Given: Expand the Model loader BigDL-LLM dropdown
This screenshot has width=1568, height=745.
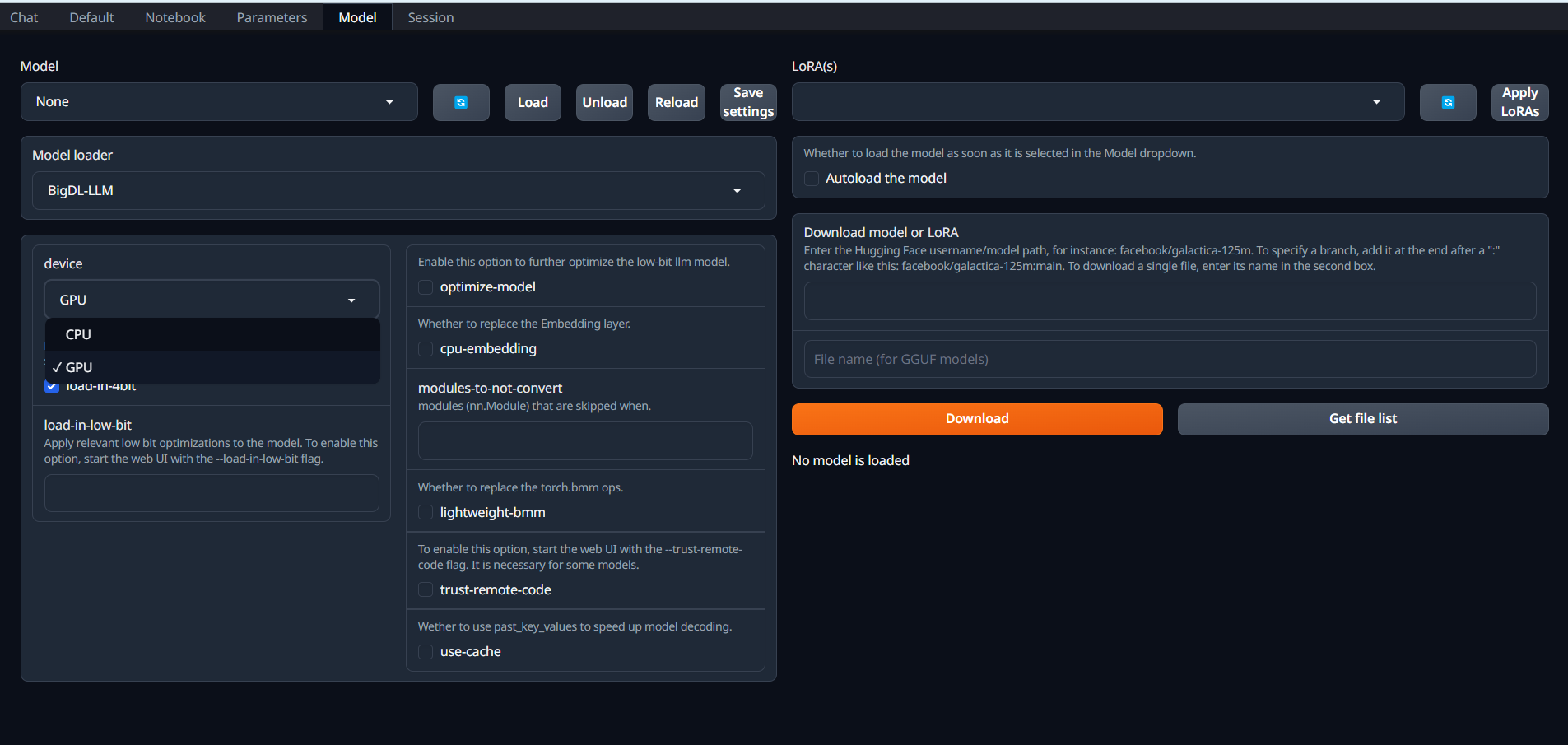Looking at the screenshot, I should (x=398, y=191).
